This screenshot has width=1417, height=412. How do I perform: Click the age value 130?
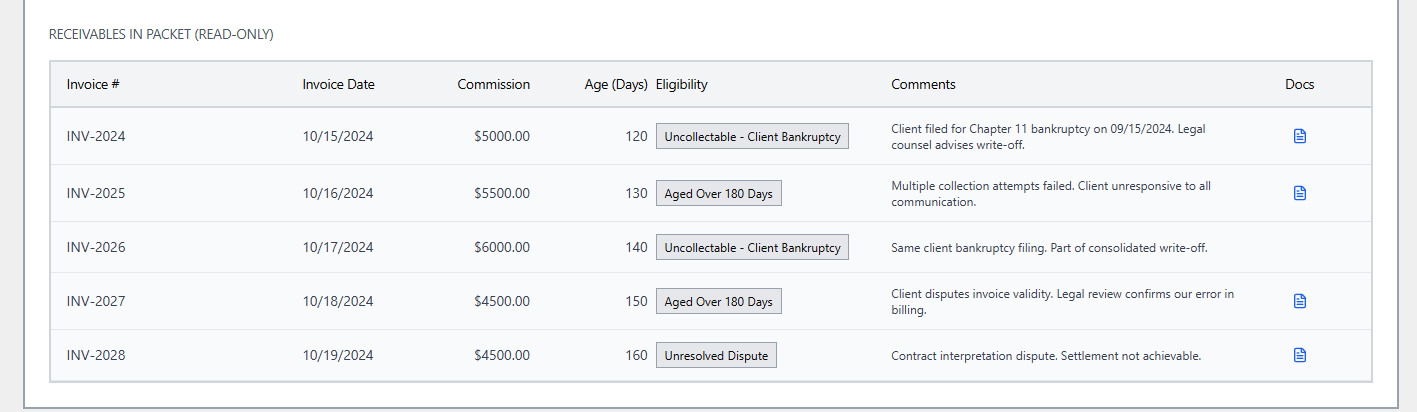[x=636, y=193]
